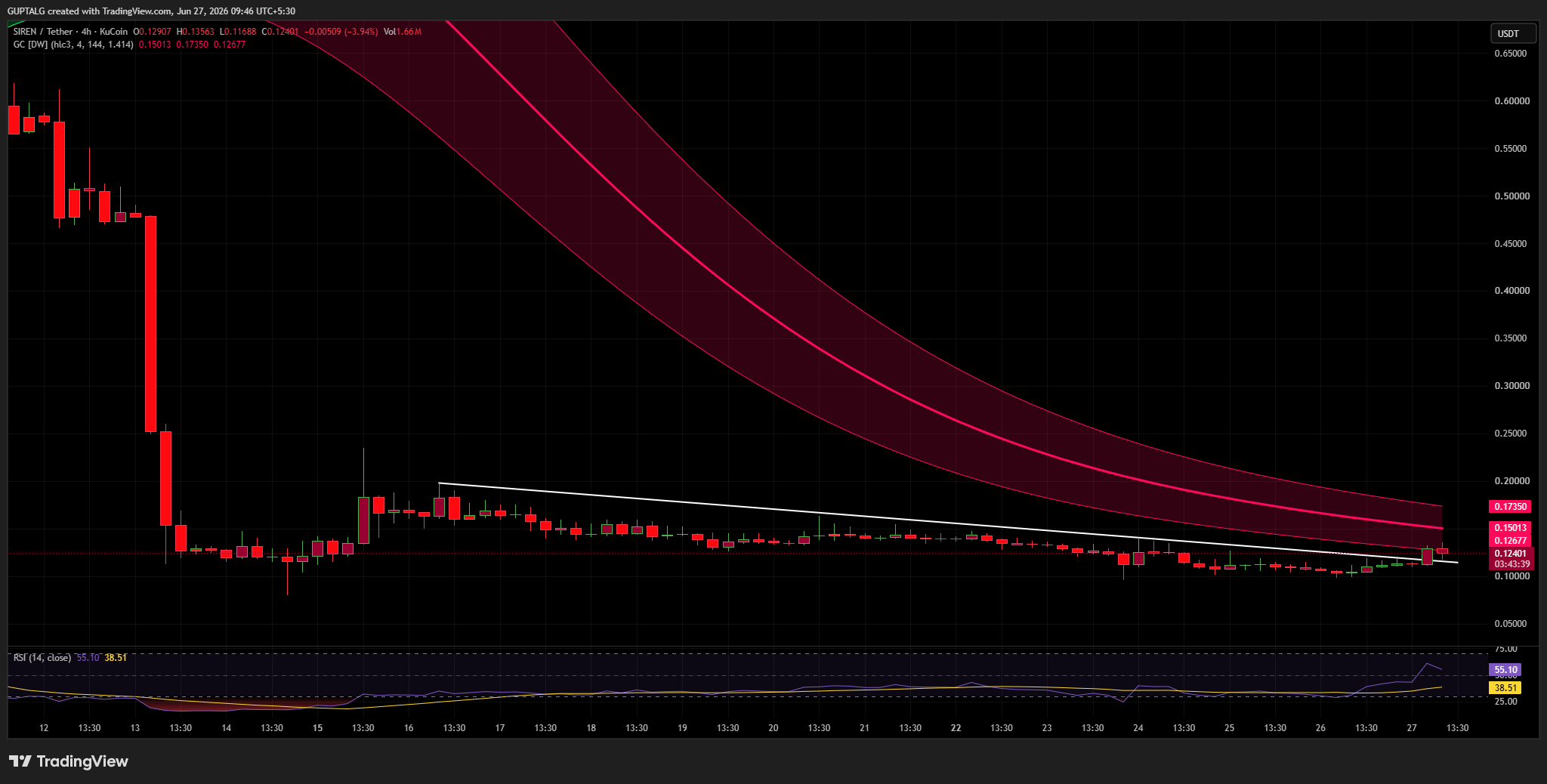Click the purple 55.10 RSI axis tag
The height and width of the screenshot is (784, 1547).
point(1505,670)
